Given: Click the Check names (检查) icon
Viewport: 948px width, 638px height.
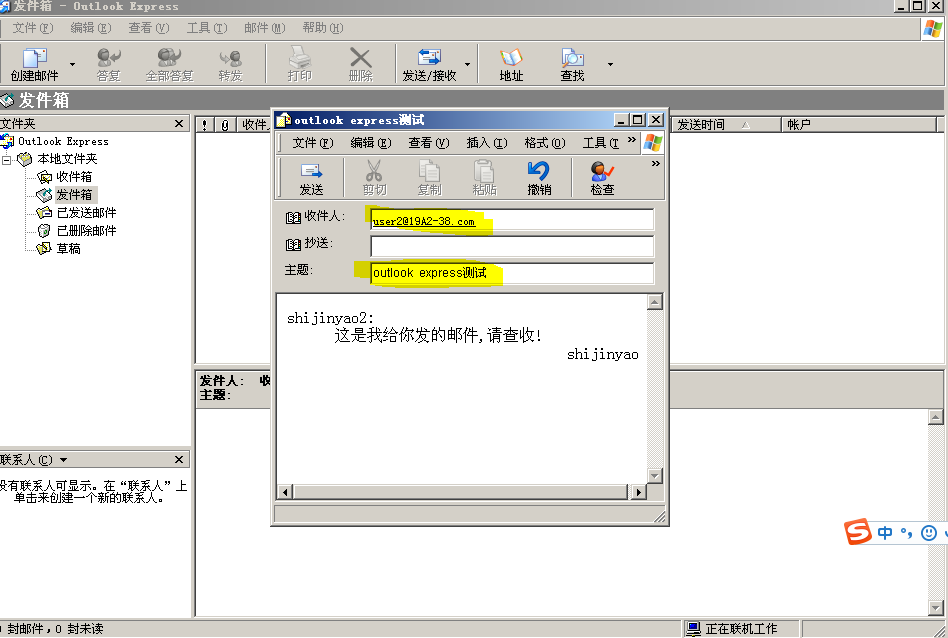Looking at the screenshot, I should click(602, 171).
